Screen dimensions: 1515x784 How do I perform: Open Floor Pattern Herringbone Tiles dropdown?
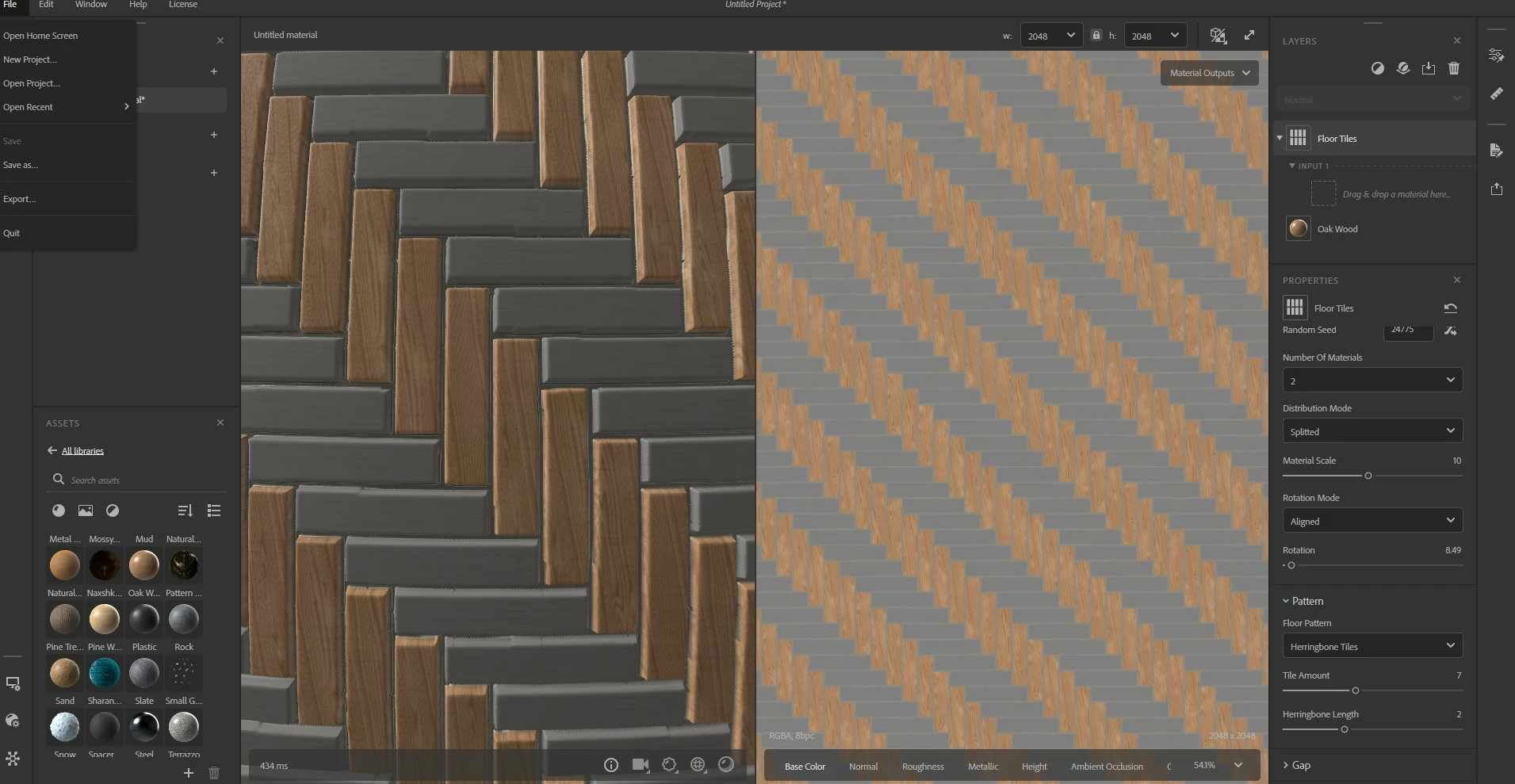click(1372, 646)
